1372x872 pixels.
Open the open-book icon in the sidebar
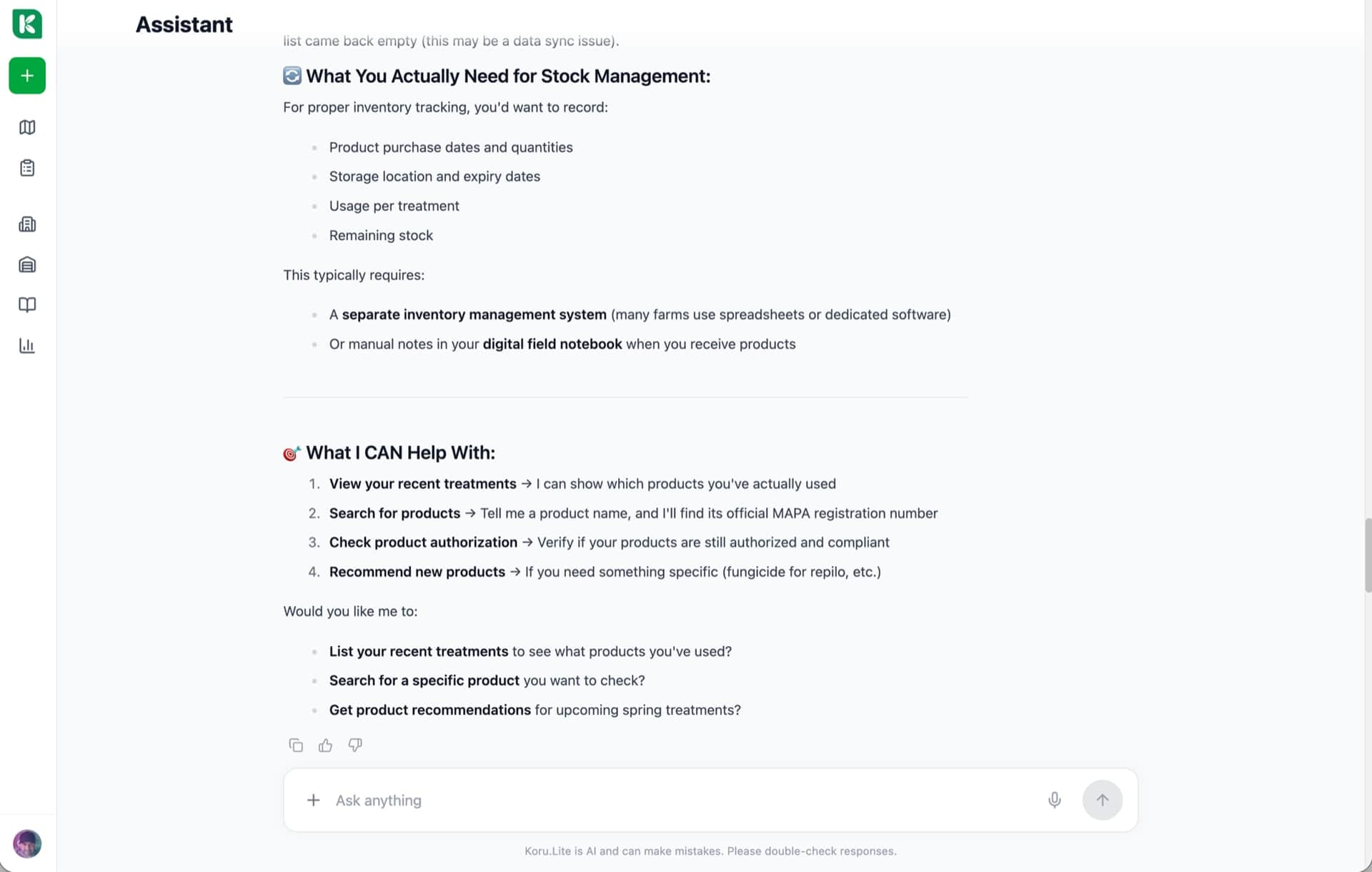(27, 305)
